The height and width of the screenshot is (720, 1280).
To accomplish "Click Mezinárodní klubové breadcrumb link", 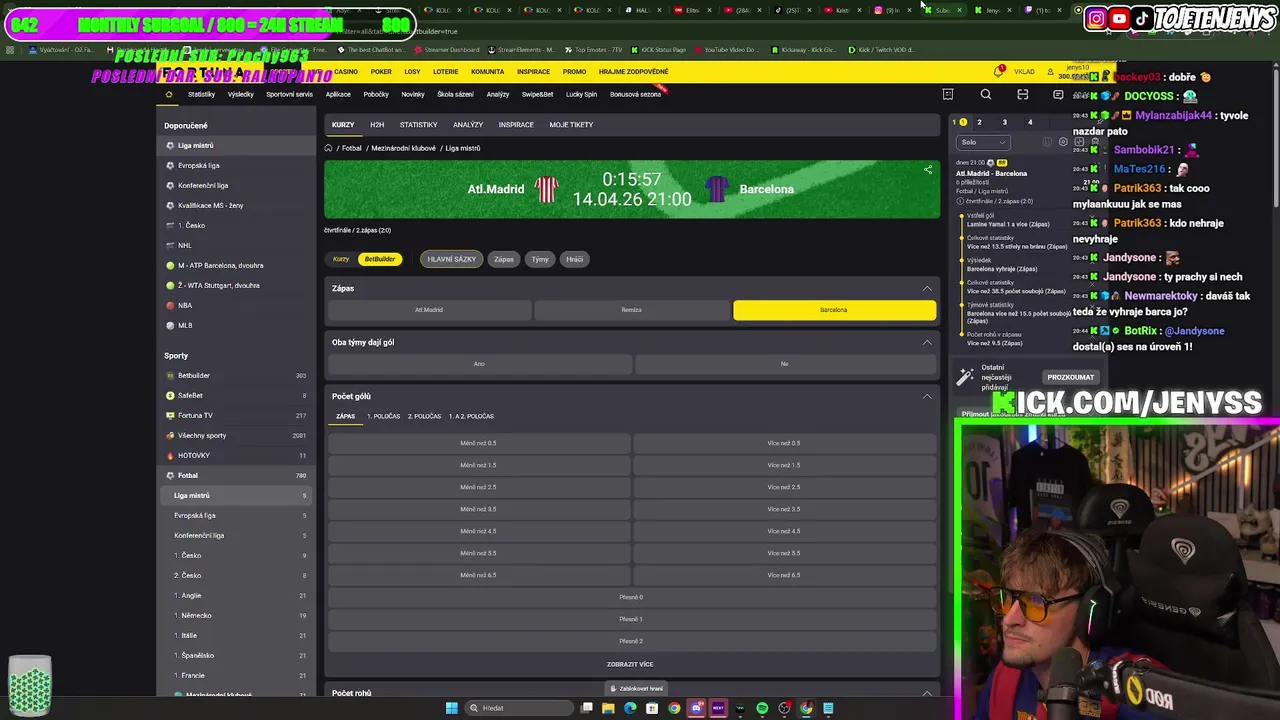I will click(404, 148).
